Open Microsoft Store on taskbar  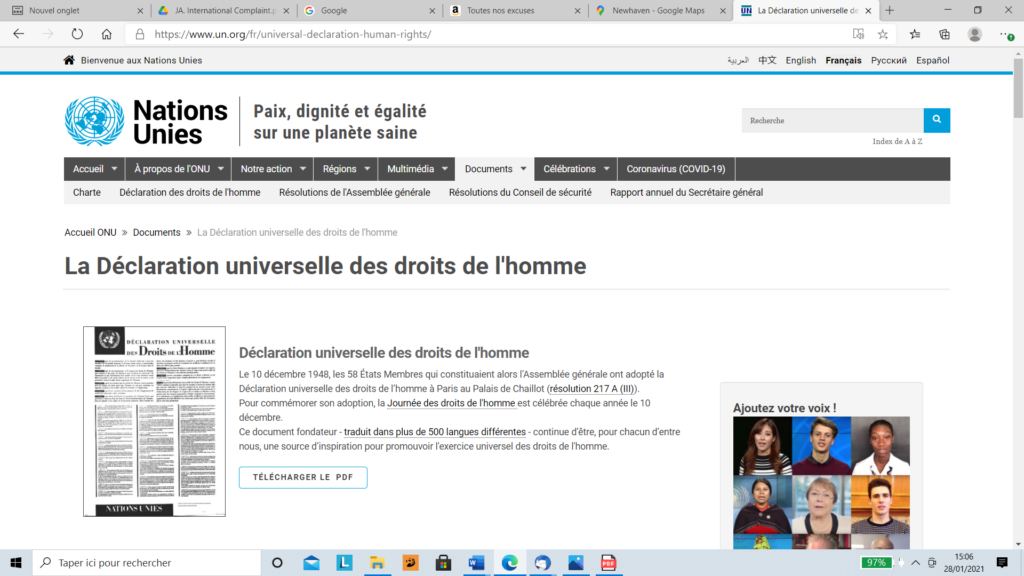point(443,562)
